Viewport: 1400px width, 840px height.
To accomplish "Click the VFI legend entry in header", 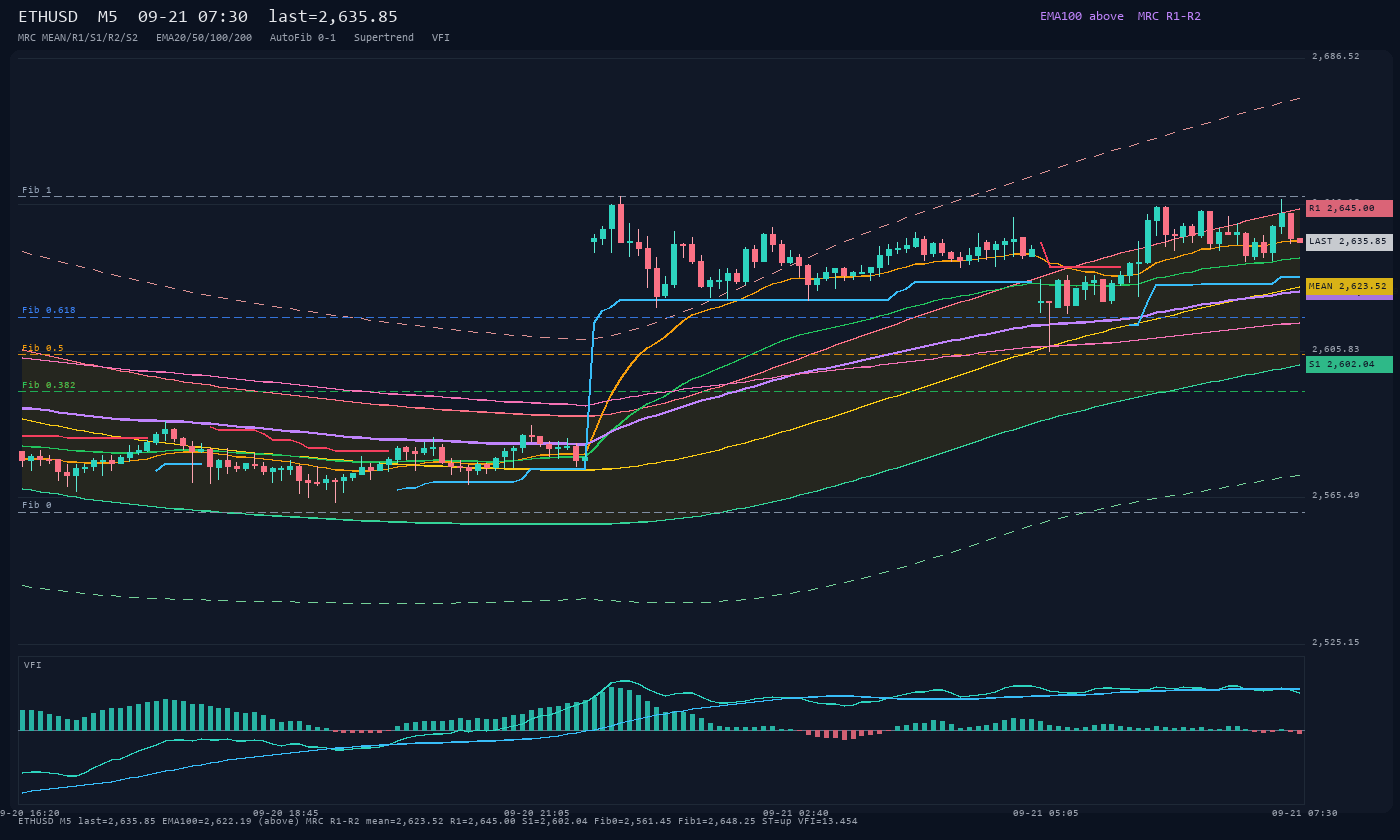I will [441, 37].
